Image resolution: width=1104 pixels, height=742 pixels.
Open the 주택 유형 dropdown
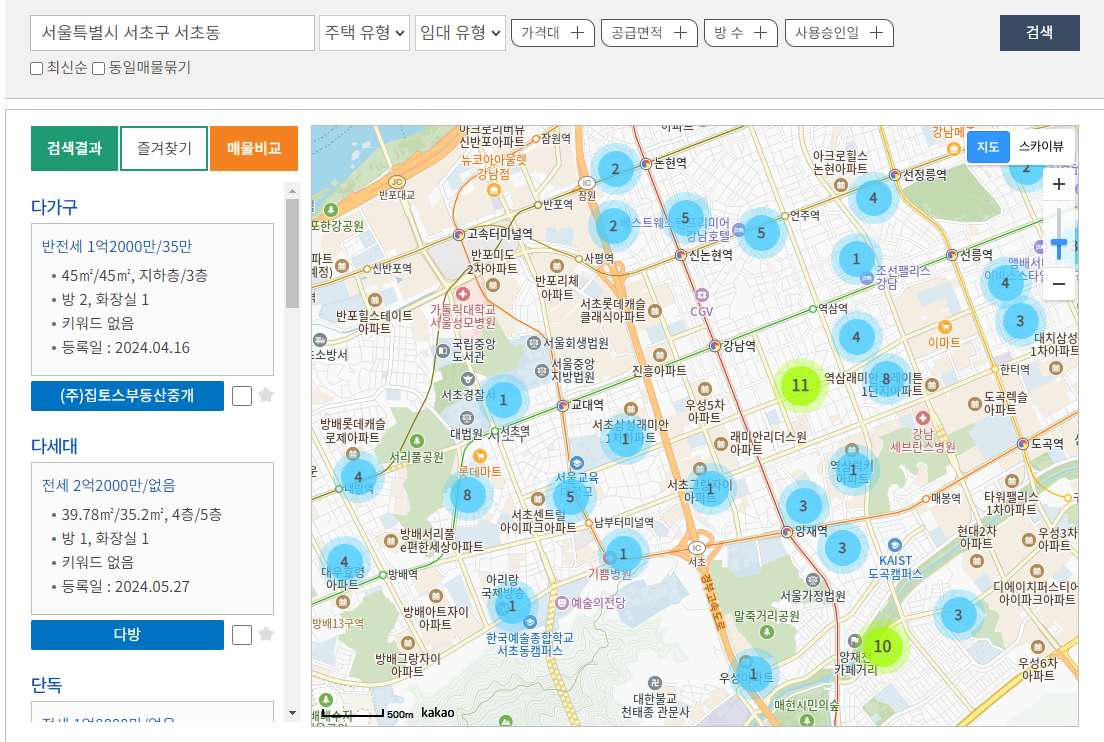tap(364, 32)
